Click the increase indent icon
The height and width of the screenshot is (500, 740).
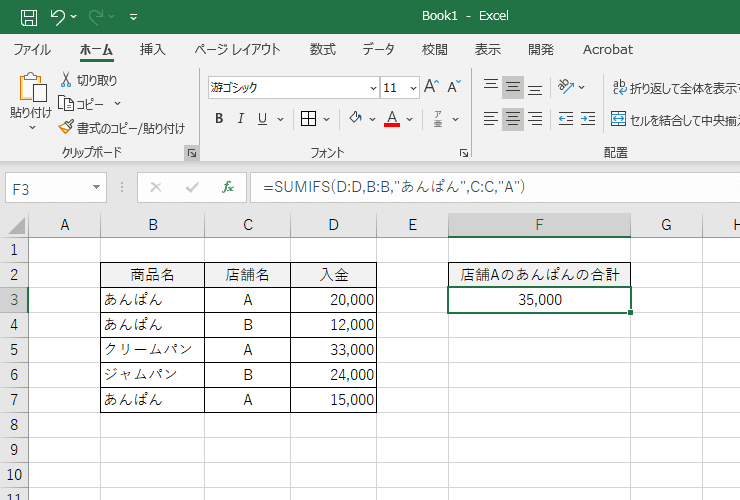[x=588, y=119]
